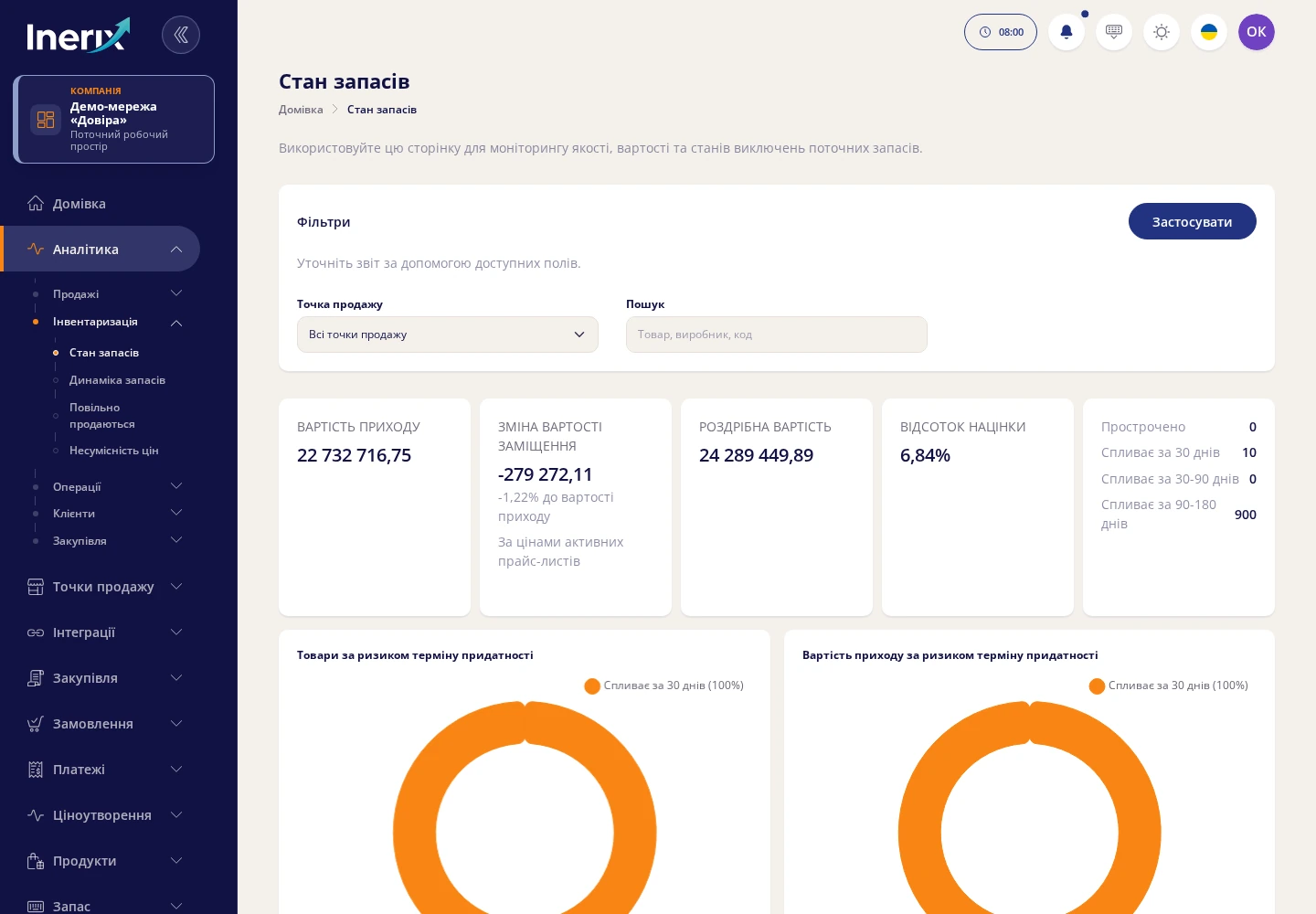Open Несумісність цін page
The height and width of the screenshot is (914, 1316).
tap(114, 451)
